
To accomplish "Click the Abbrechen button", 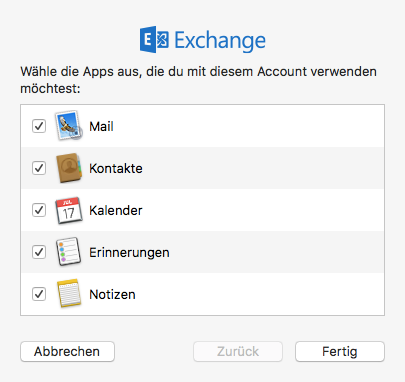I will [x=67, y=351].
